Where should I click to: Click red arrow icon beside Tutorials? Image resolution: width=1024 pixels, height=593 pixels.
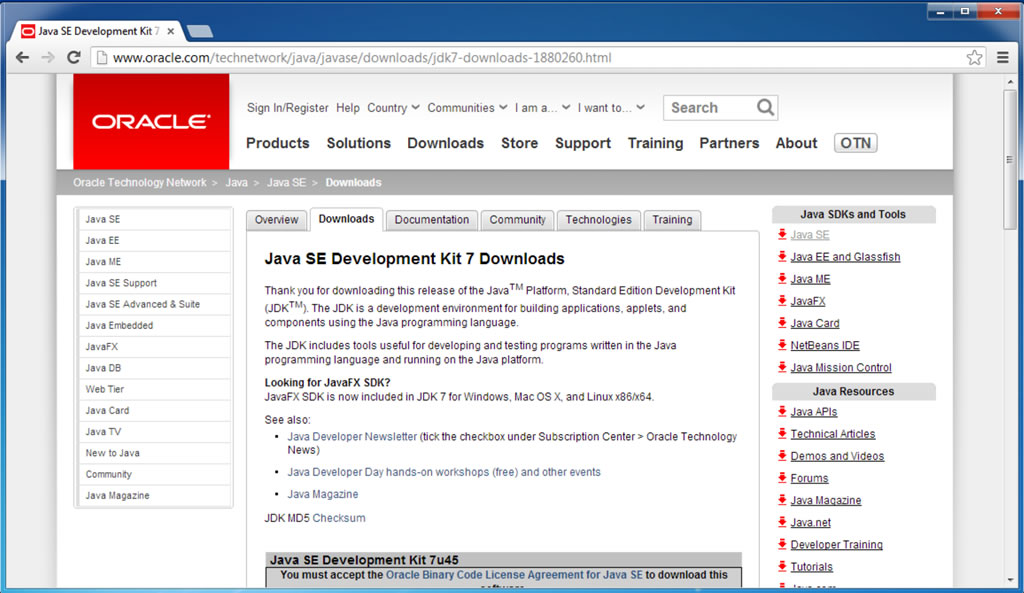coord(782,566)
